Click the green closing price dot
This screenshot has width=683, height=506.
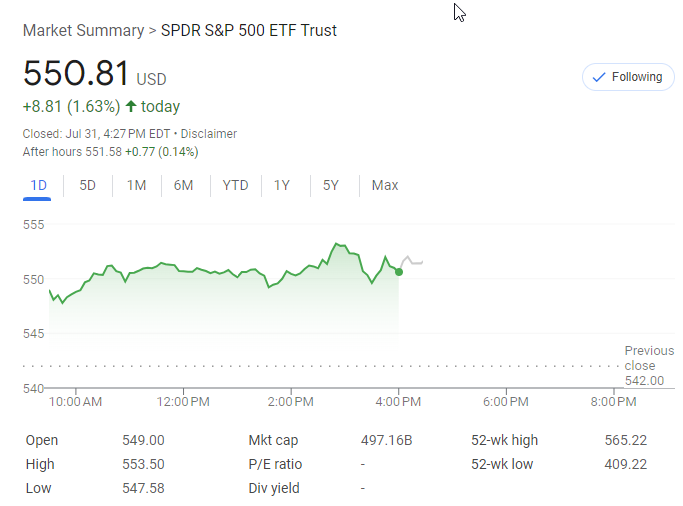pyautogui.click(x=399, y=272)
